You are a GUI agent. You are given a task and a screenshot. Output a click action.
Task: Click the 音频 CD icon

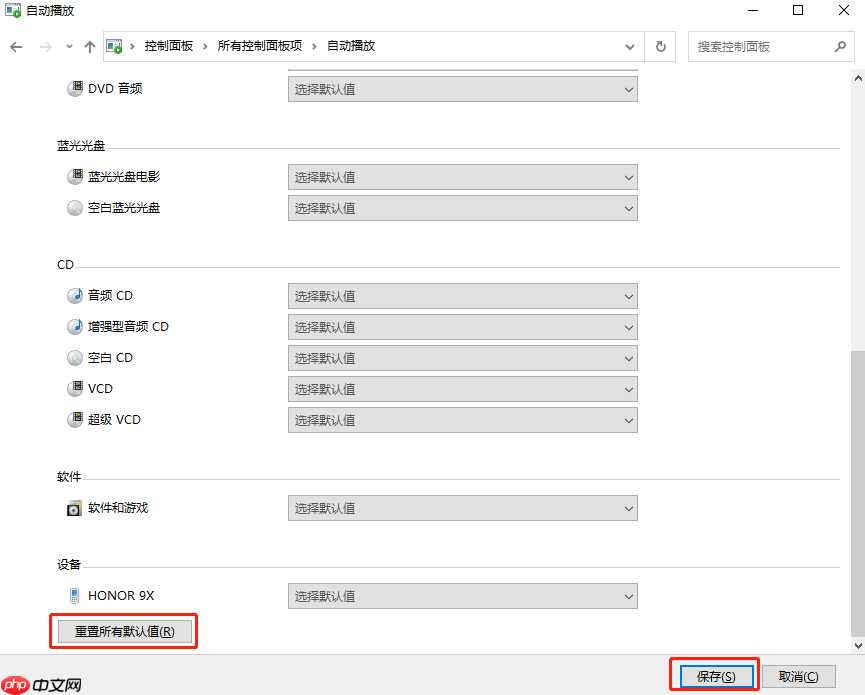click(75, 295)
